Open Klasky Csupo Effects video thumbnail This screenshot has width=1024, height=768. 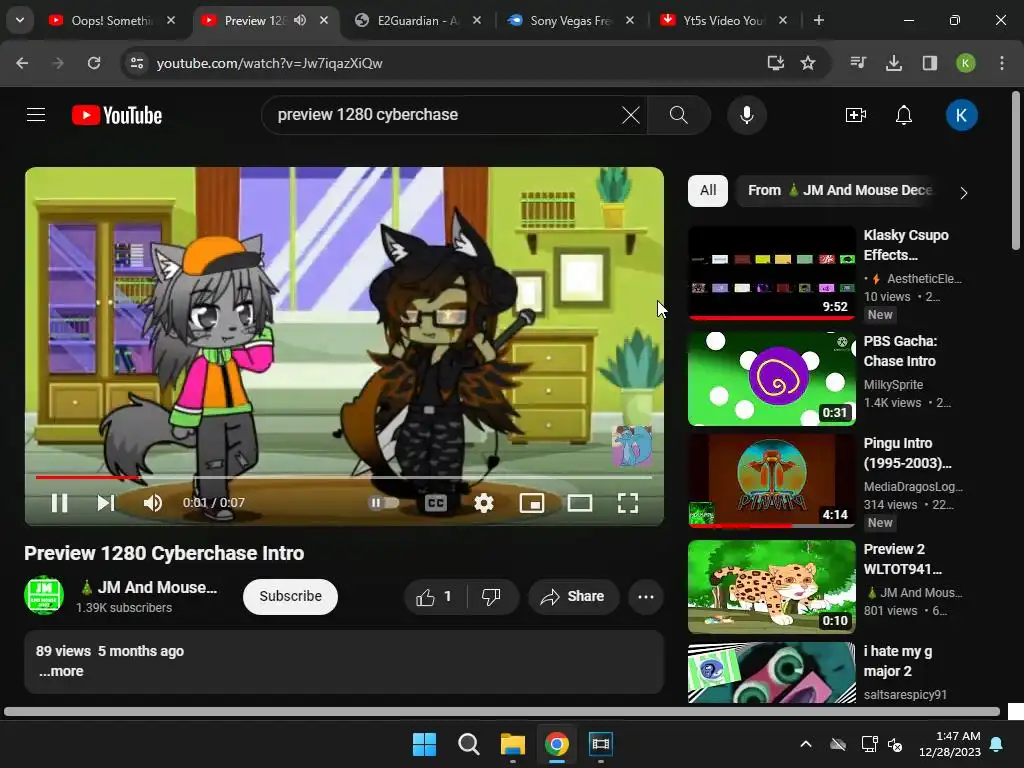(772, 273)
